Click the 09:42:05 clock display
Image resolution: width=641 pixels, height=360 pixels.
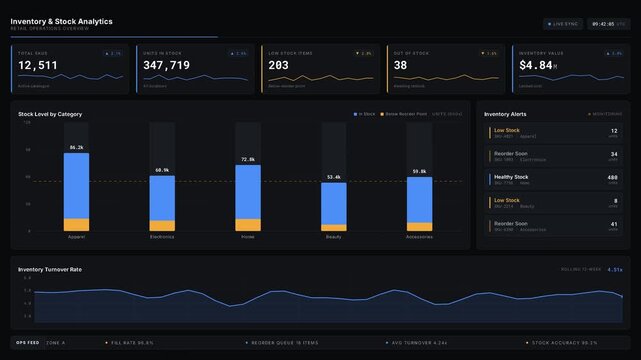[608, 24]
